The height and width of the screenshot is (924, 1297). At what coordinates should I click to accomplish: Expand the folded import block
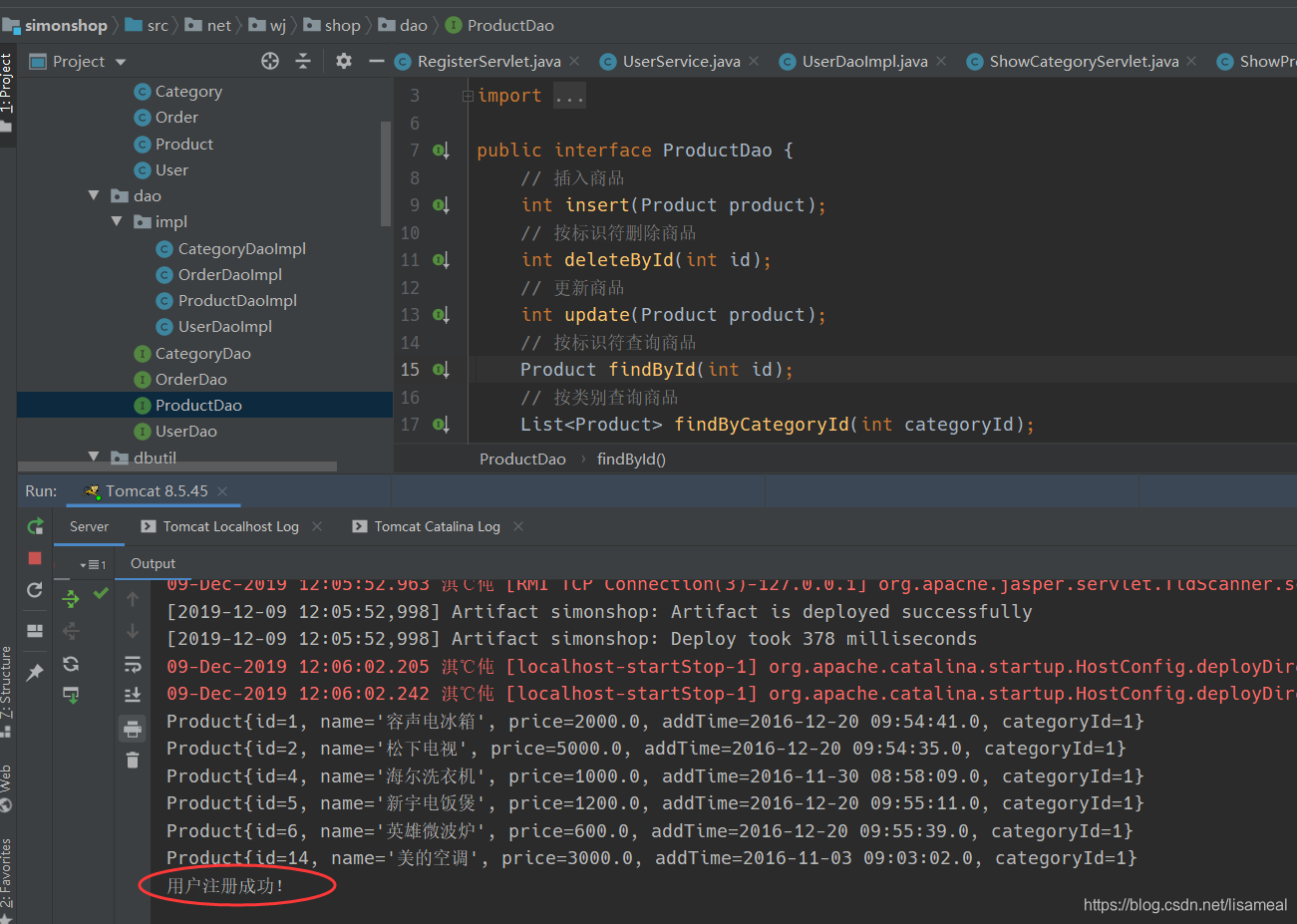tap(468, 96)
